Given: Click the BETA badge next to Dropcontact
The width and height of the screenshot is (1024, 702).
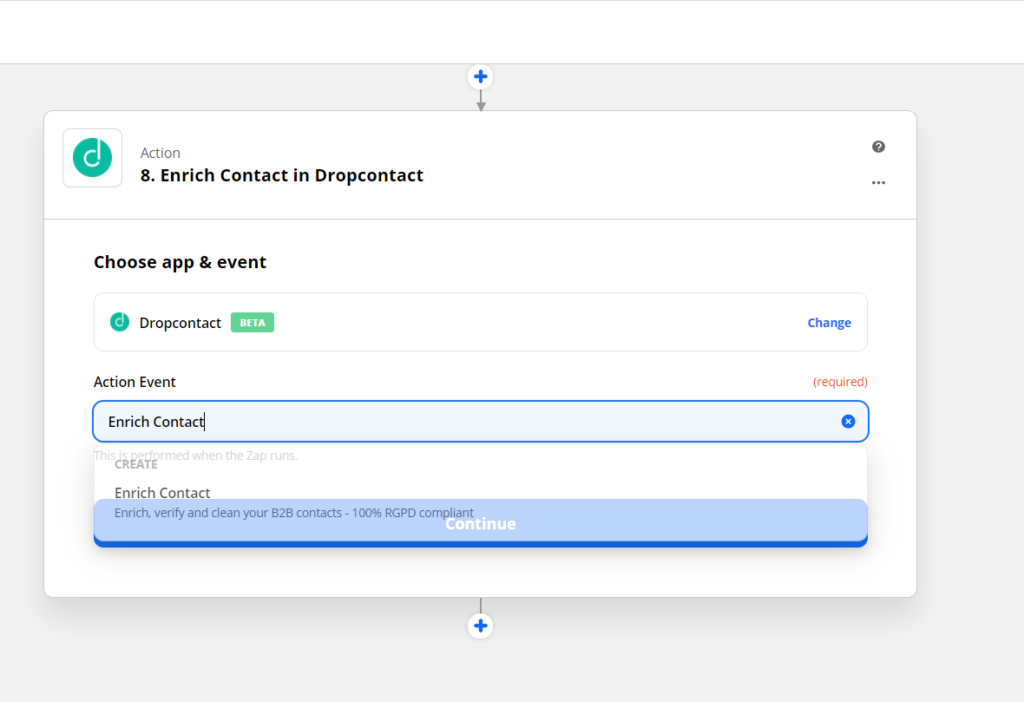Looking at the screenshot, I should tap(253, 323).
